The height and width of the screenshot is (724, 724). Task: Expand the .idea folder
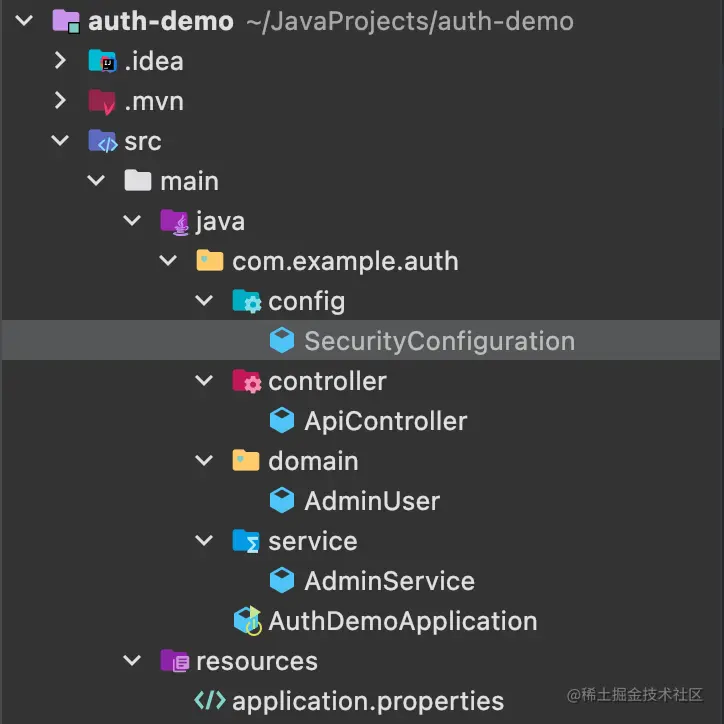click(60, 61)
